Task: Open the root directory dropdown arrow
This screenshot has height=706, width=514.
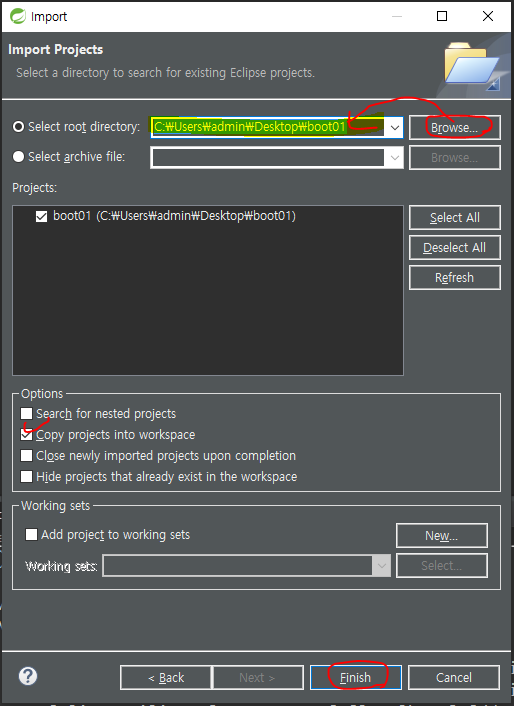Action: click(395, 127)
